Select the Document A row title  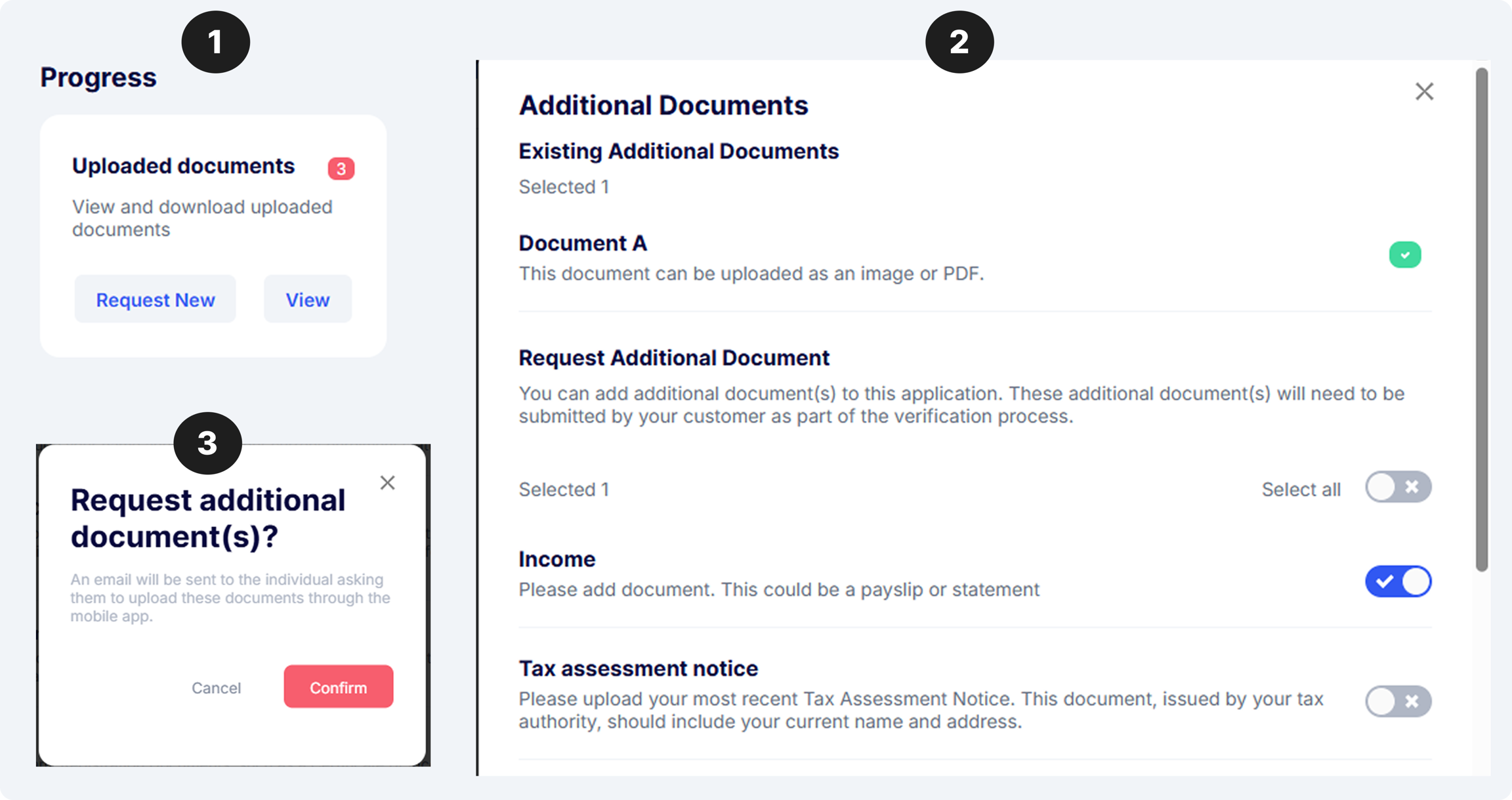click(x=583, y=243)
